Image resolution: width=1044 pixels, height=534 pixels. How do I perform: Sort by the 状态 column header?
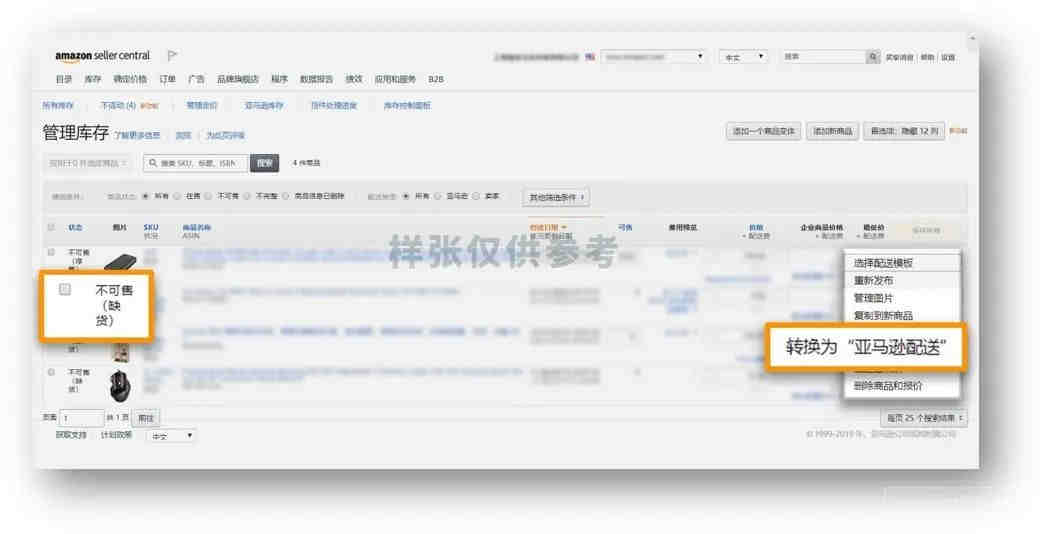point(75,228)
